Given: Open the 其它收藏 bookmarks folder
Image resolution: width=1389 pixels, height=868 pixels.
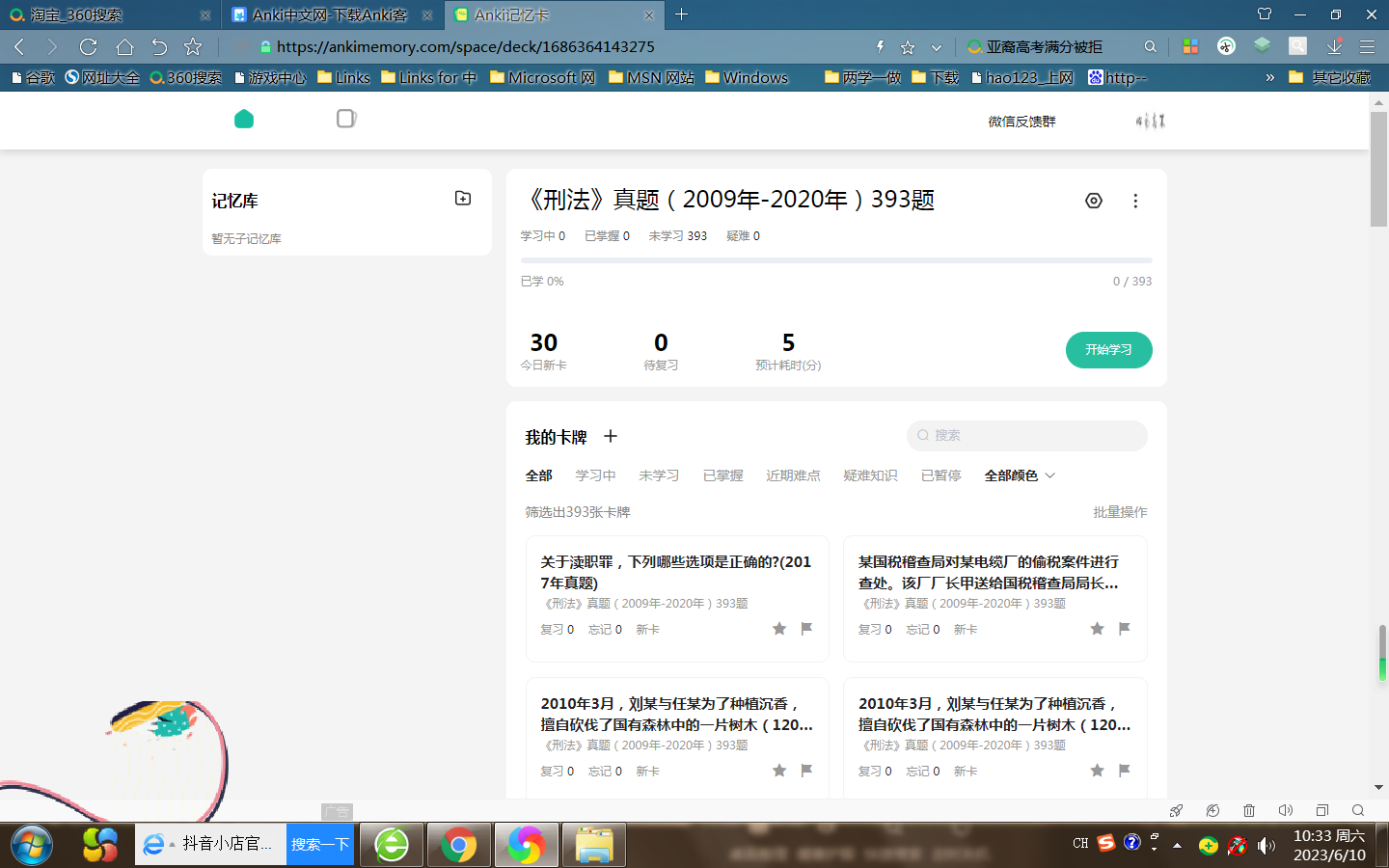Looking at the screenshot, I should click(1330, 77).
